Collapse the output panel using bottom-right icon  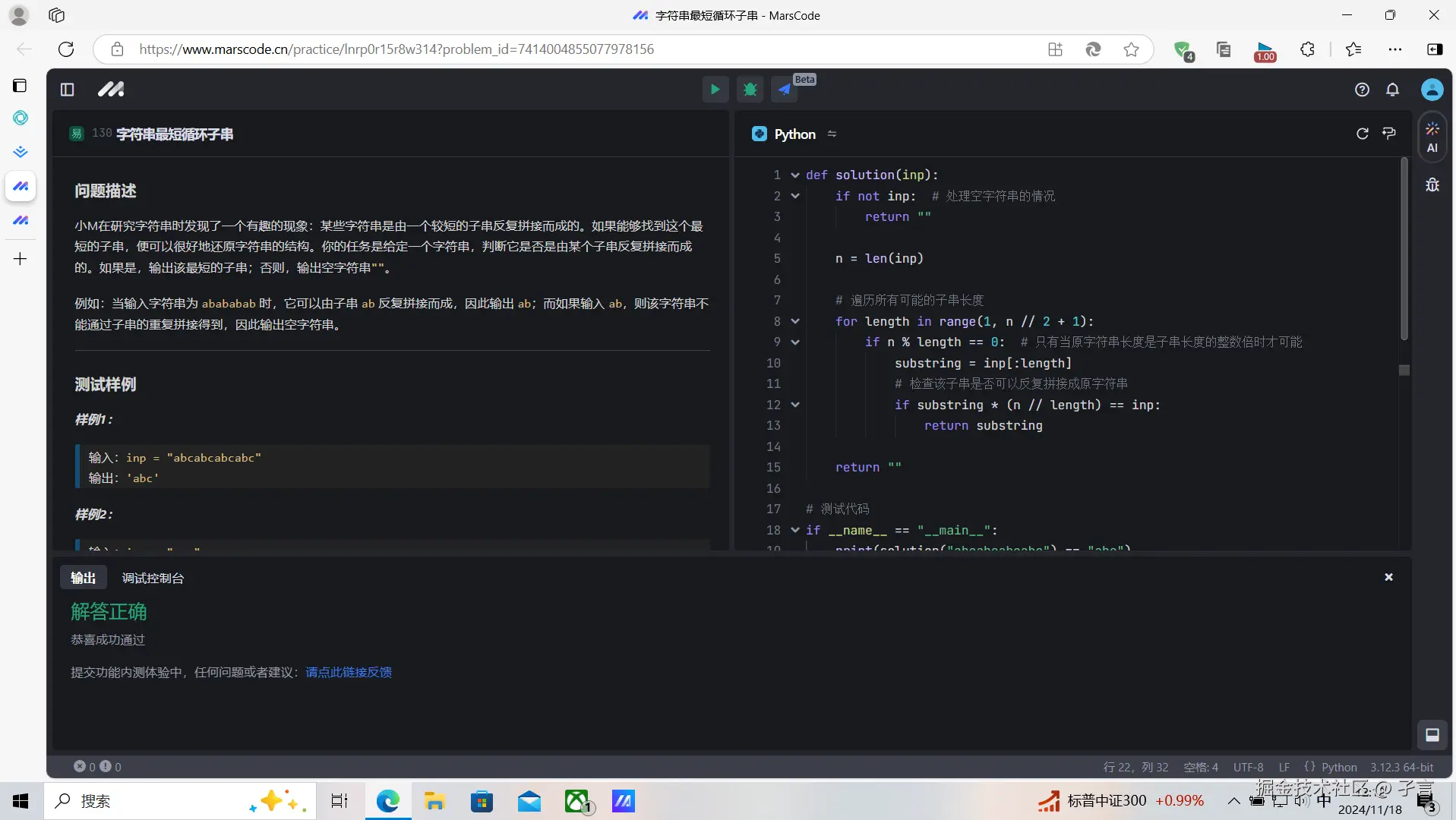tap(1432, 734)
